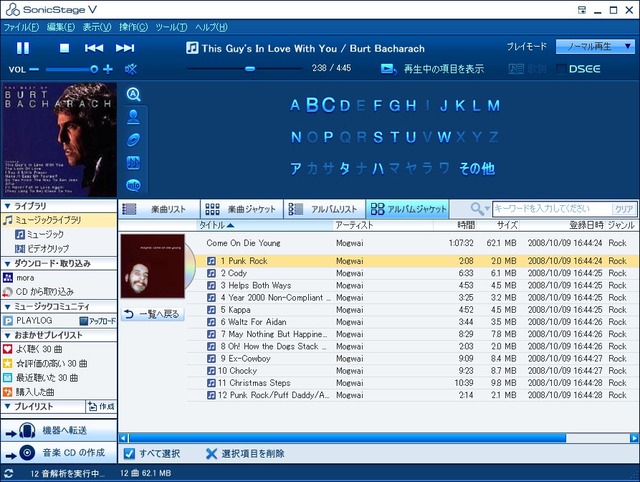This screenshot has width=640, height=482.
Task: Click the 機器へ転送 device transfer button
Action: click(x=59, y=430)
